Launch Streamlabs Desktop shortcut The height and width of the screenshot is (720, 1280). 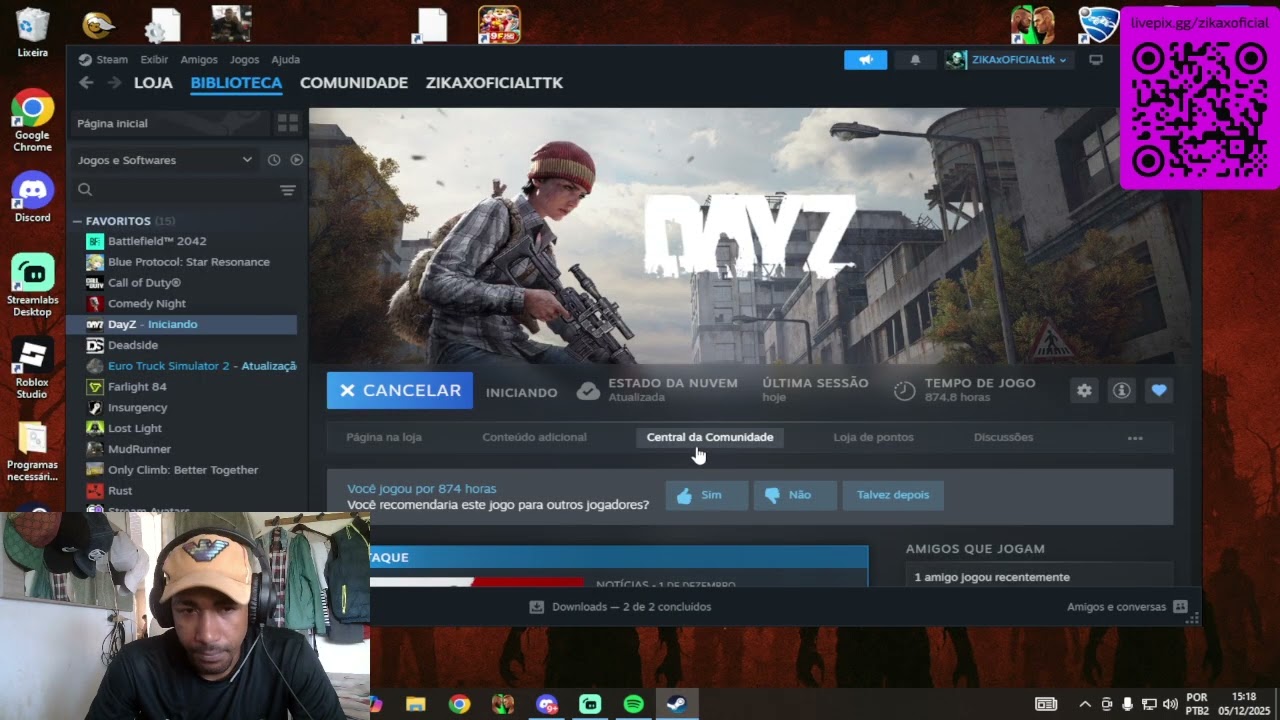[x=32, y=285]
